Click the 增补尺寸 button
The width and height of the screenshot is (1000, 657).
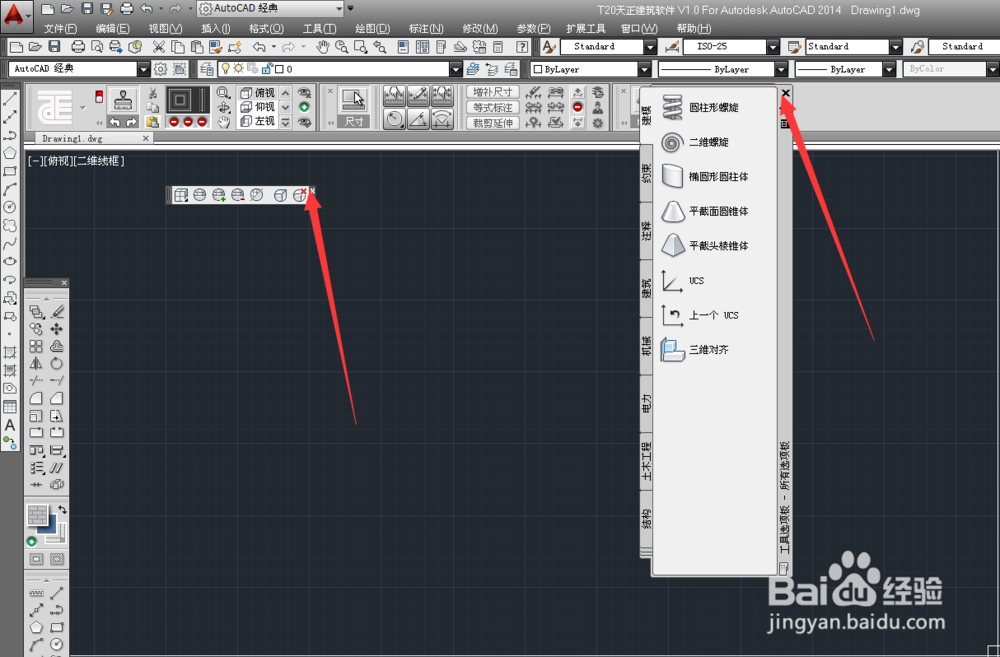click(492, 92)
